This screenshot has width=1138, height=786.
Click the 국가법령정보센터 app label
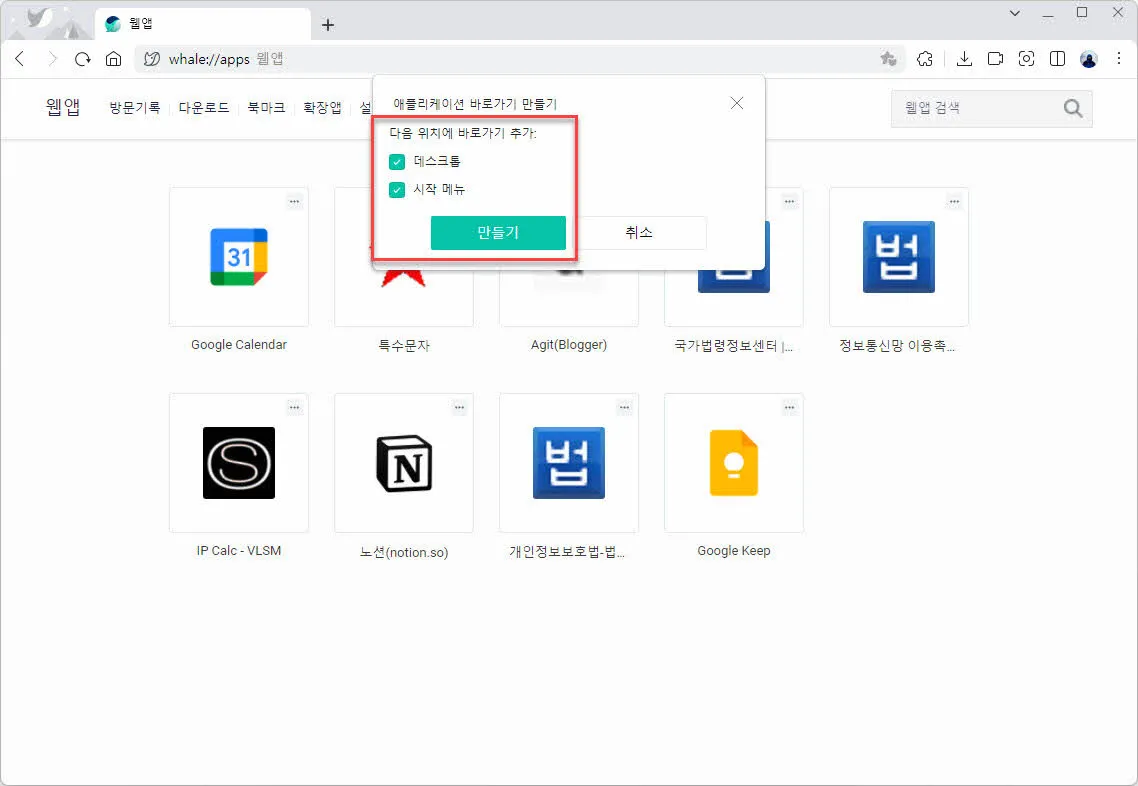(x=734, y=346)
